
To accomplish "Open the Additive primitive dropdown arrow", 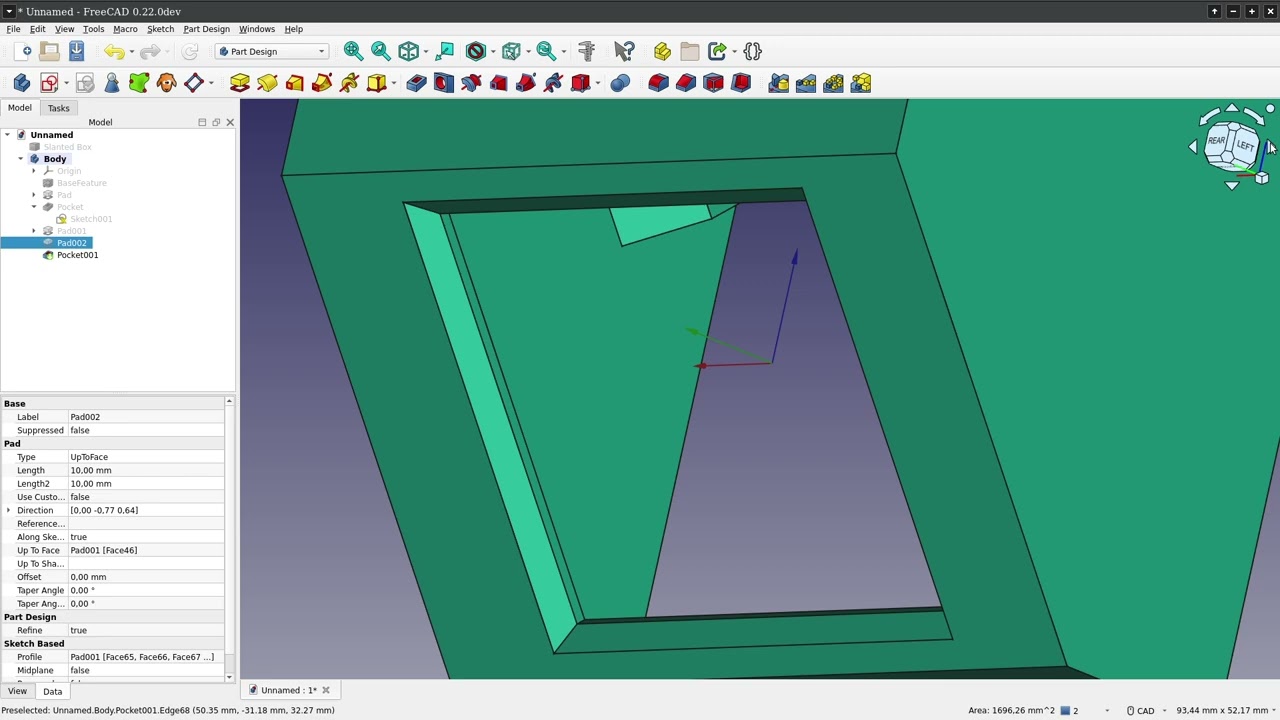I will (x=394, y=83).
